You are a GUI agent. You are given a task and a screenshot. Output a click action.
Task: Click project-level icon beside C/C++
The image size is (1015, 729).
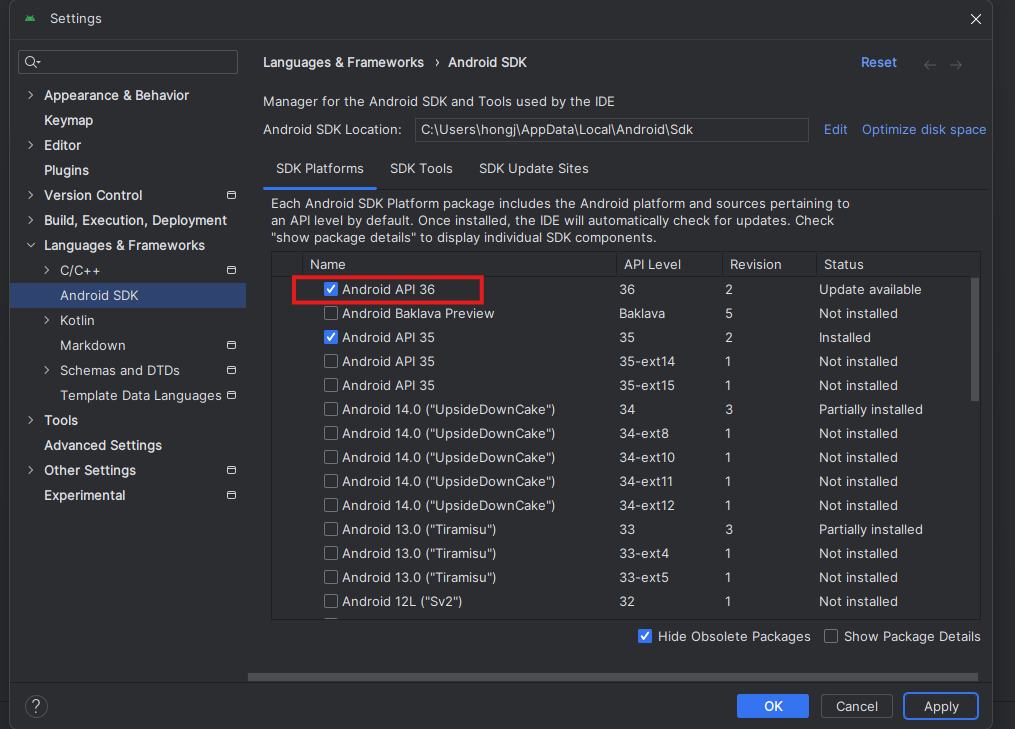tap(231, 270)
